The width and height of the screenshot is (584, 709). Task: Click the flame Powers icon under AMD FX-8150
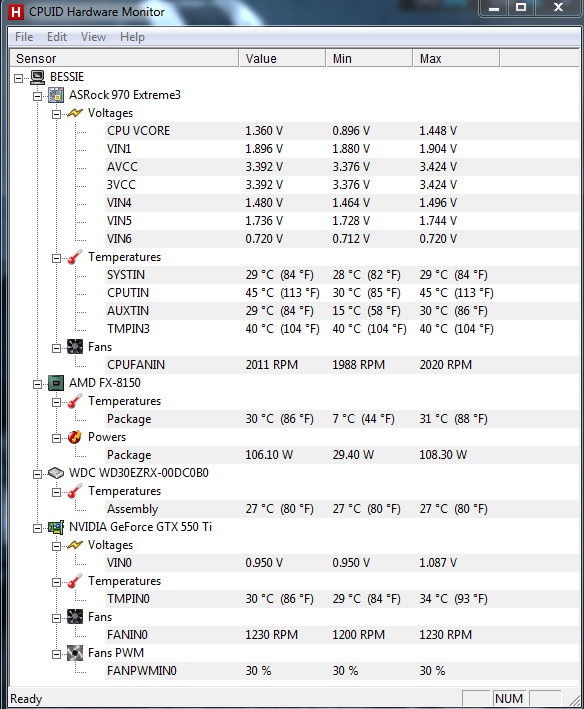click(x=75, y=437)
